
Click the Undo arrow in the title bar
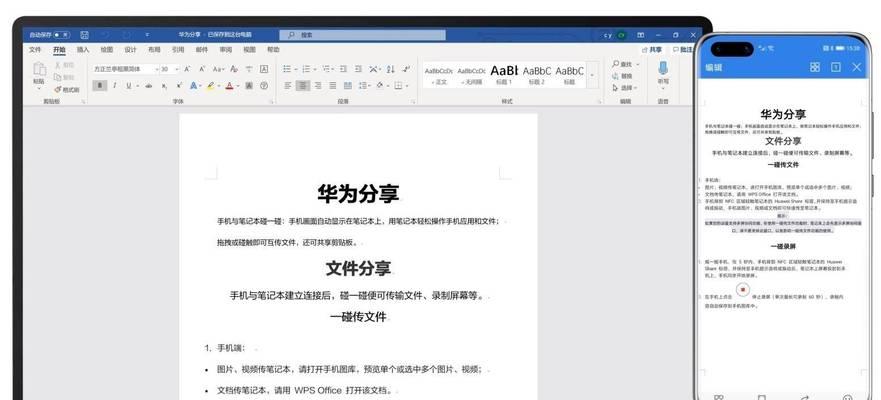pos(105,35)
